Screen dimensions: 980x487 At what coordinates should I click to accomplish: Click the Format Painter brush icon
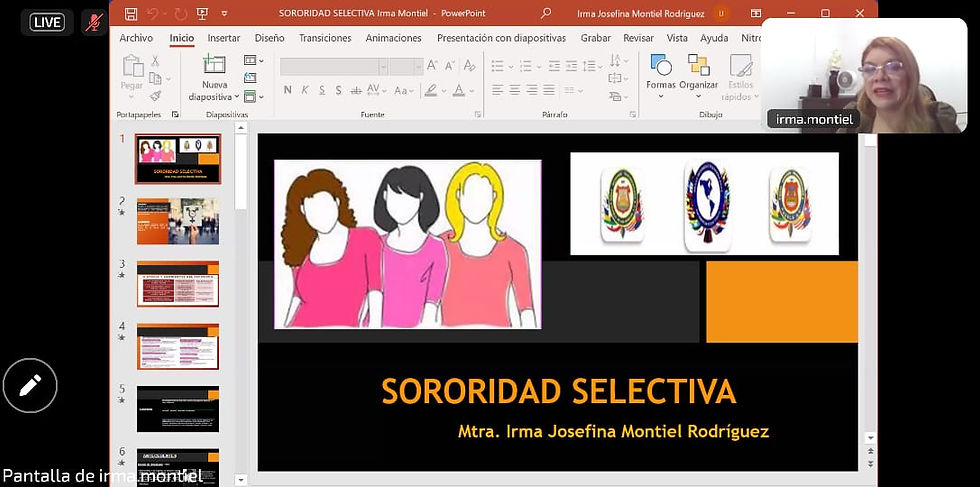tap(155, 96)
